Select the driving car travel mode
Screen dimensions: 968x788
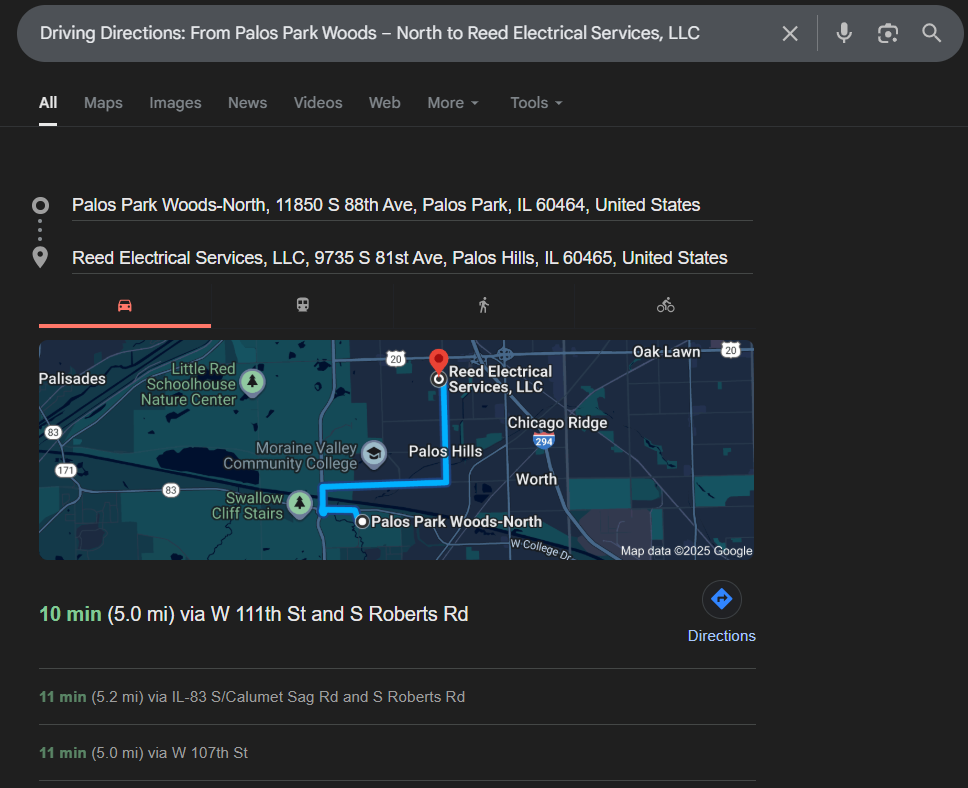(x=125, y=305)
